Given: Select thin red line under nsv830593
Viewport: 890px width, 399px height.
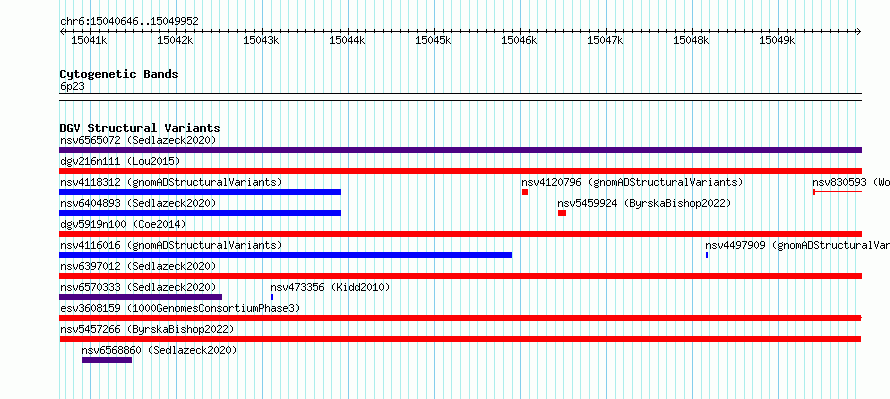Looking at the screenshot, I should [x=837, y=192].
